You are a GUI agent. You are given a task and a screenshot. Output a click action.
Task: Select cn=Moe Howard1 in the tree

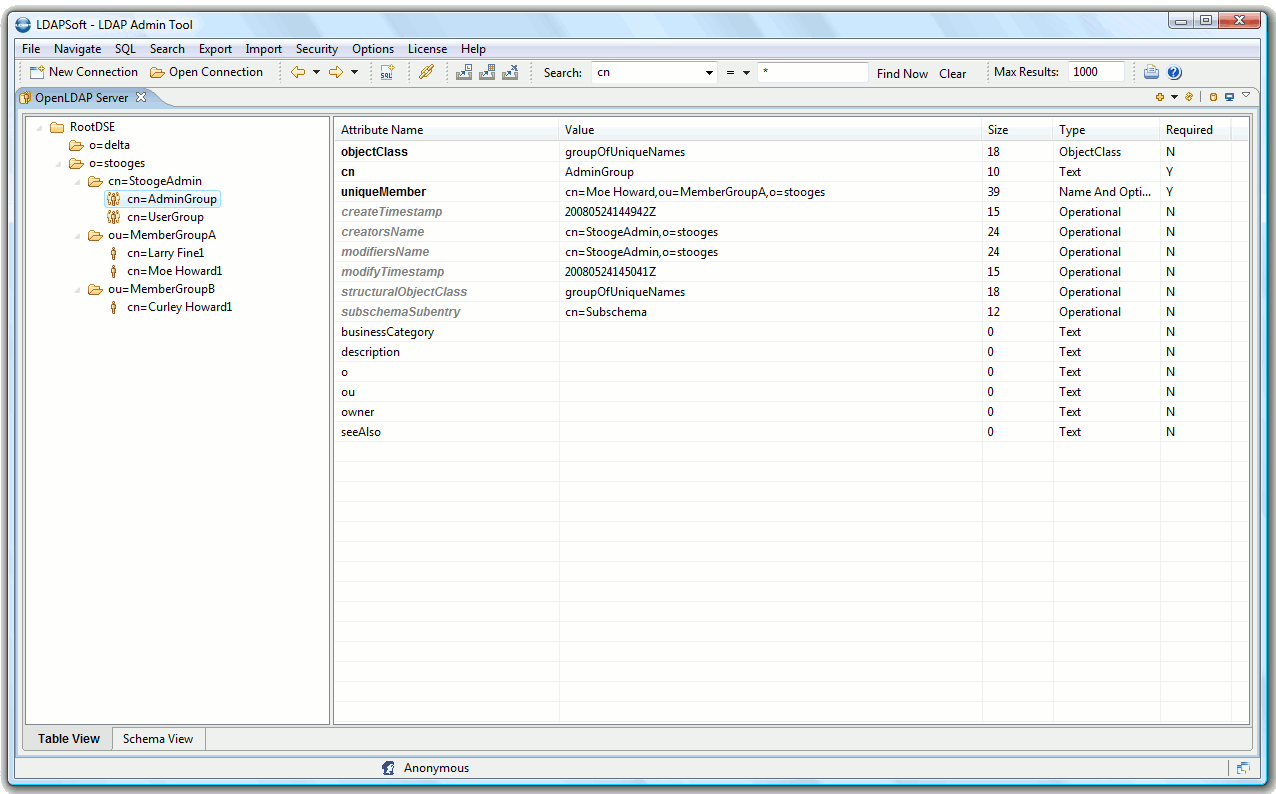pyautogui.click(x=175, y=271)
